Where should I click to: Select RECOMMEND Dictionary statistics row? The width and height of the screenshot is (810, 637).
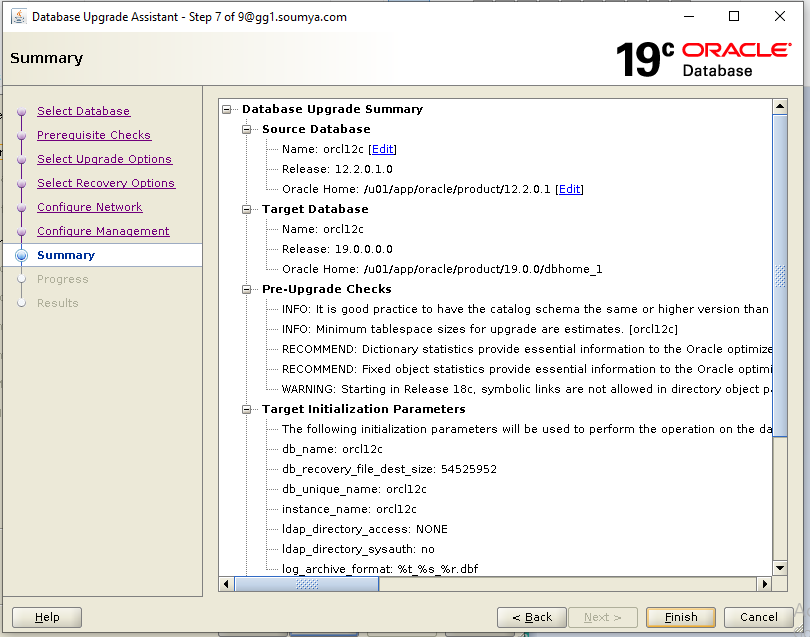click(x=526, y=349)
